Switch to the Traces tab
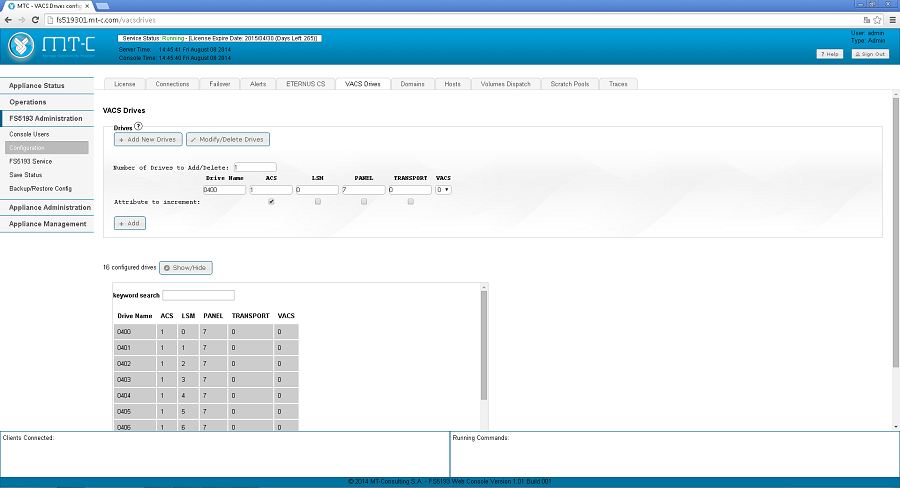900x488 pixels. coord(618,84)
